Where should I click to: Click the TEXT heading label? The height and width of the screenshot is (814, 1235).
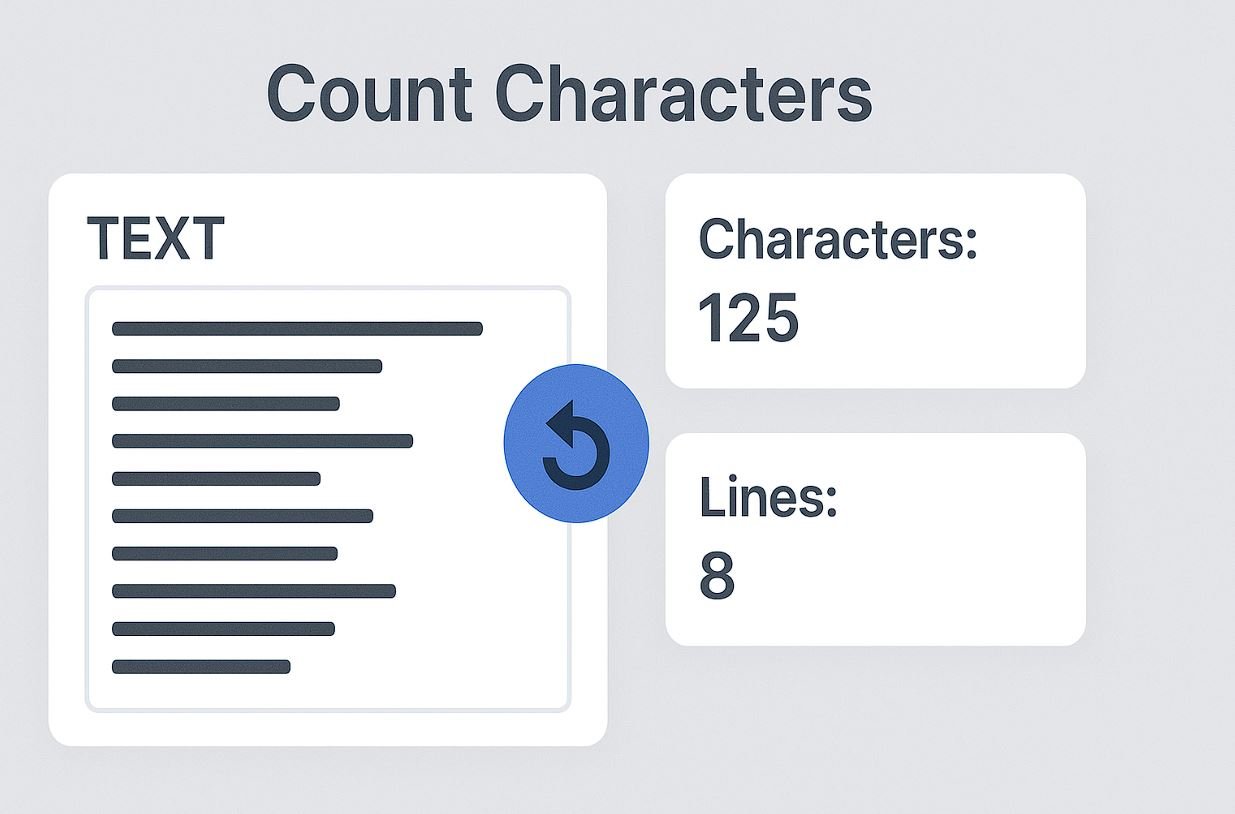tap(156, 240)
